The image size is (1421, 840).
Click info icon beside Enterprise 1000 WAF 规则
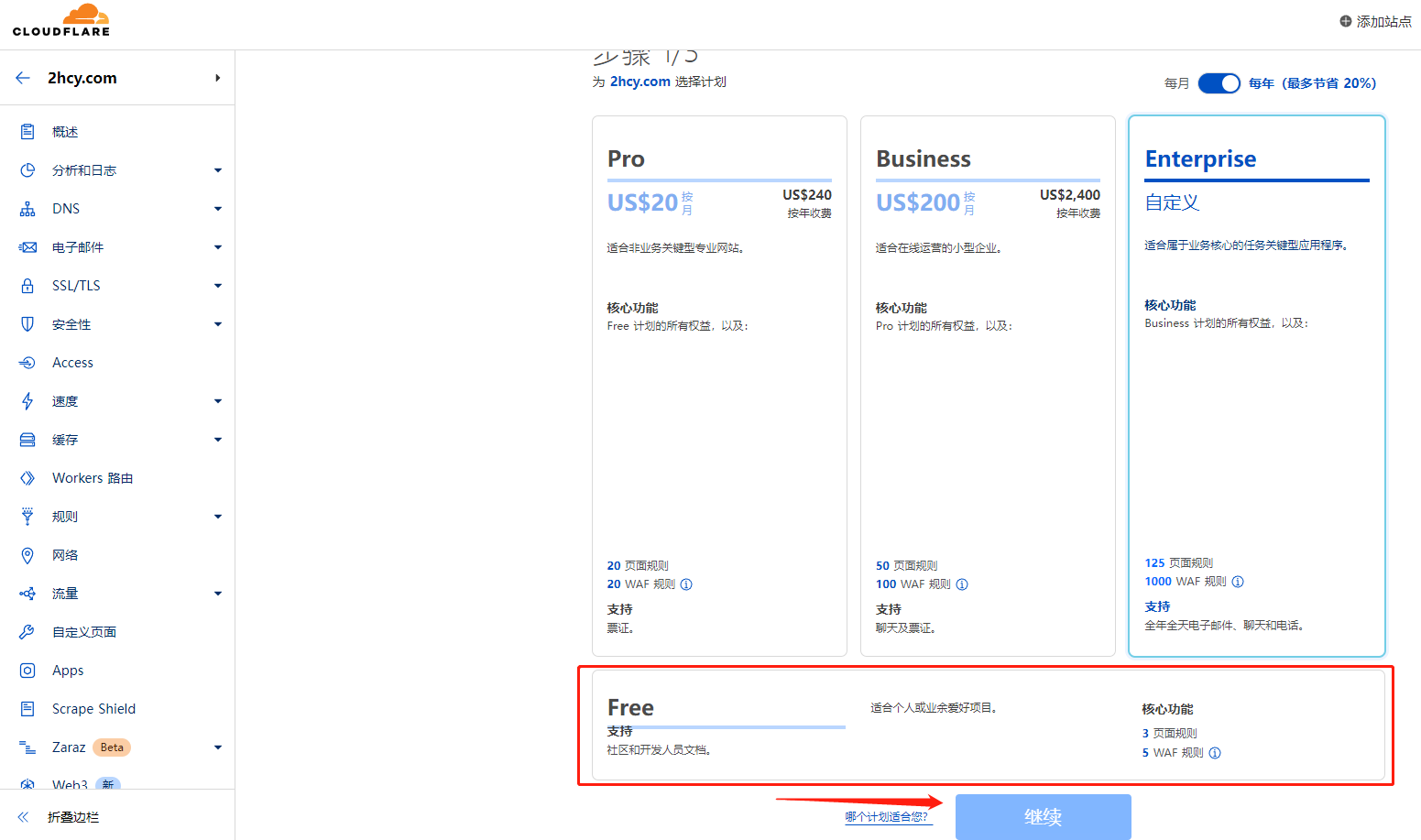coord(1238,582)
